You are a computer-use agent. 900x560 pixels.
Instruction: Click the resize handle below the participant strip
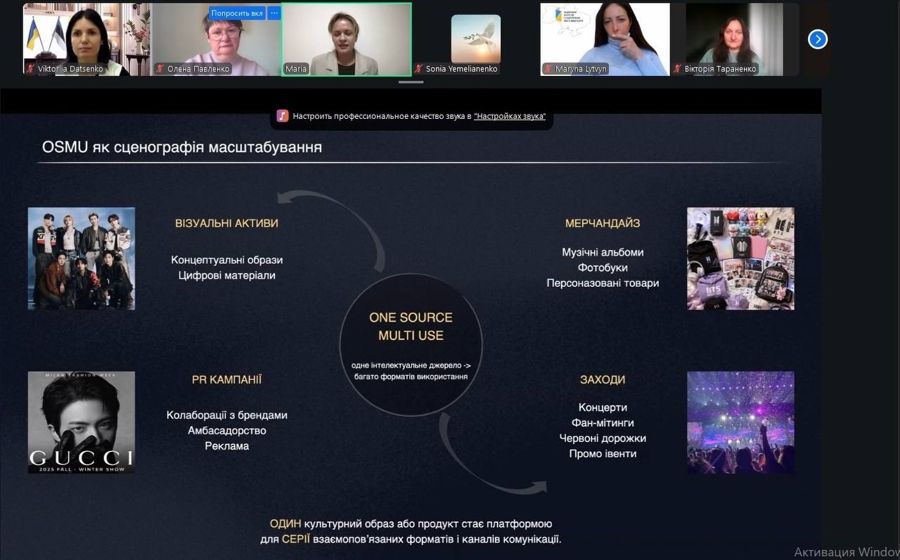point(411,82)
